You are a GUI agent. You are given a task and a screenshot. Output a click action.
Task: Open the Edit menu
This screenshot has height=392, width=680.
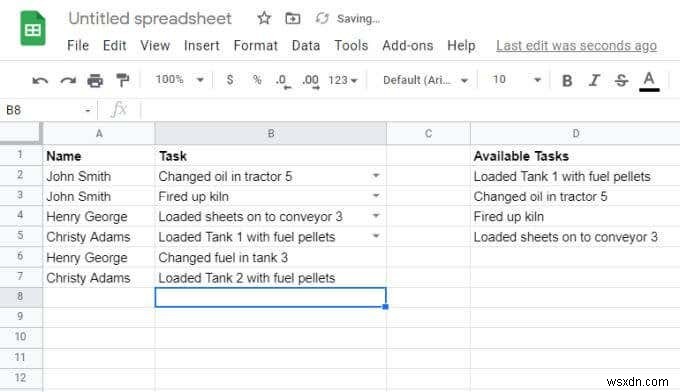click(114, 46)
